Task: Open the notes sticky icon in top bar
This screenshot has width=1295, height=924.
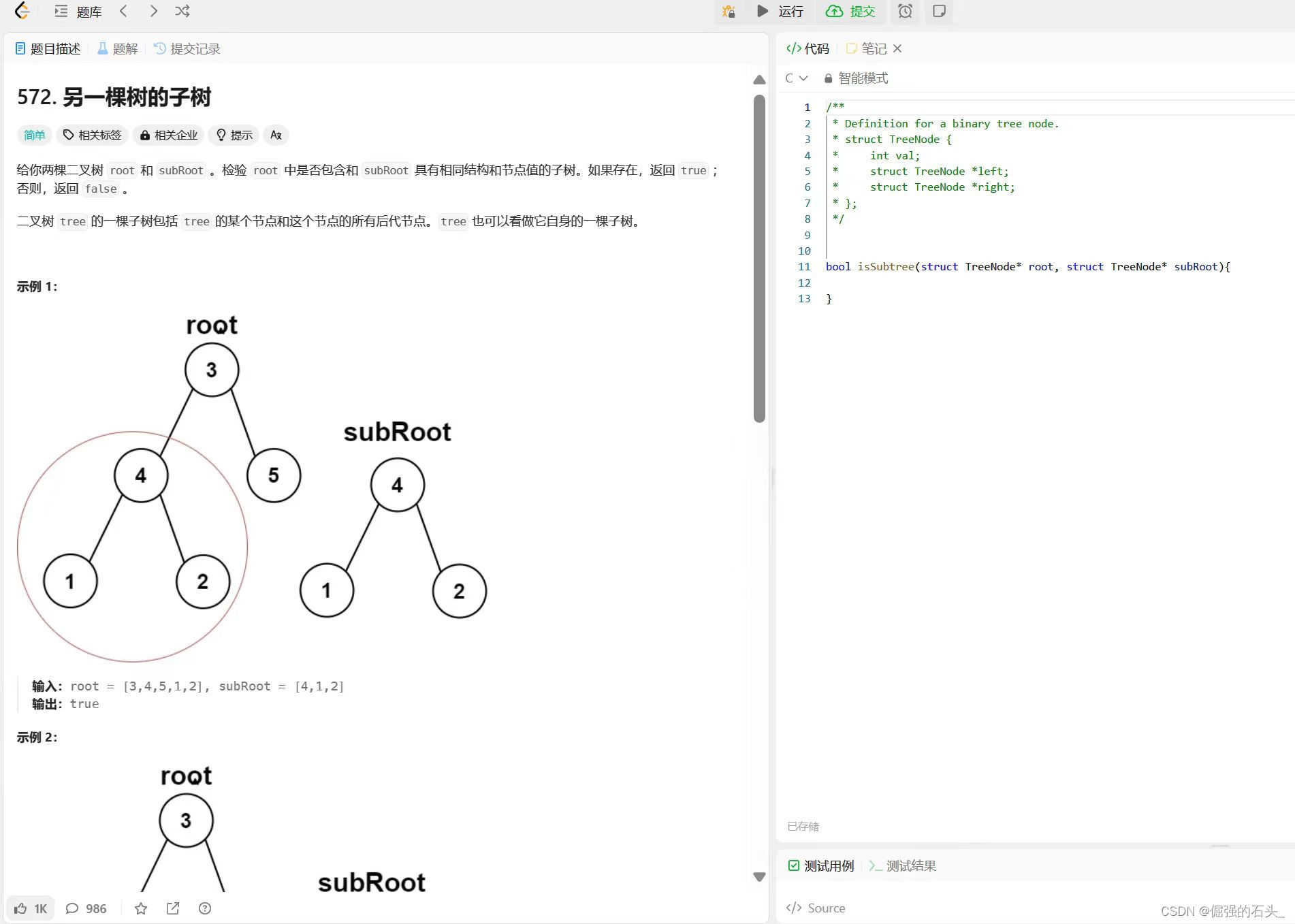Action: pyautogui.click(x=939, y=12)
